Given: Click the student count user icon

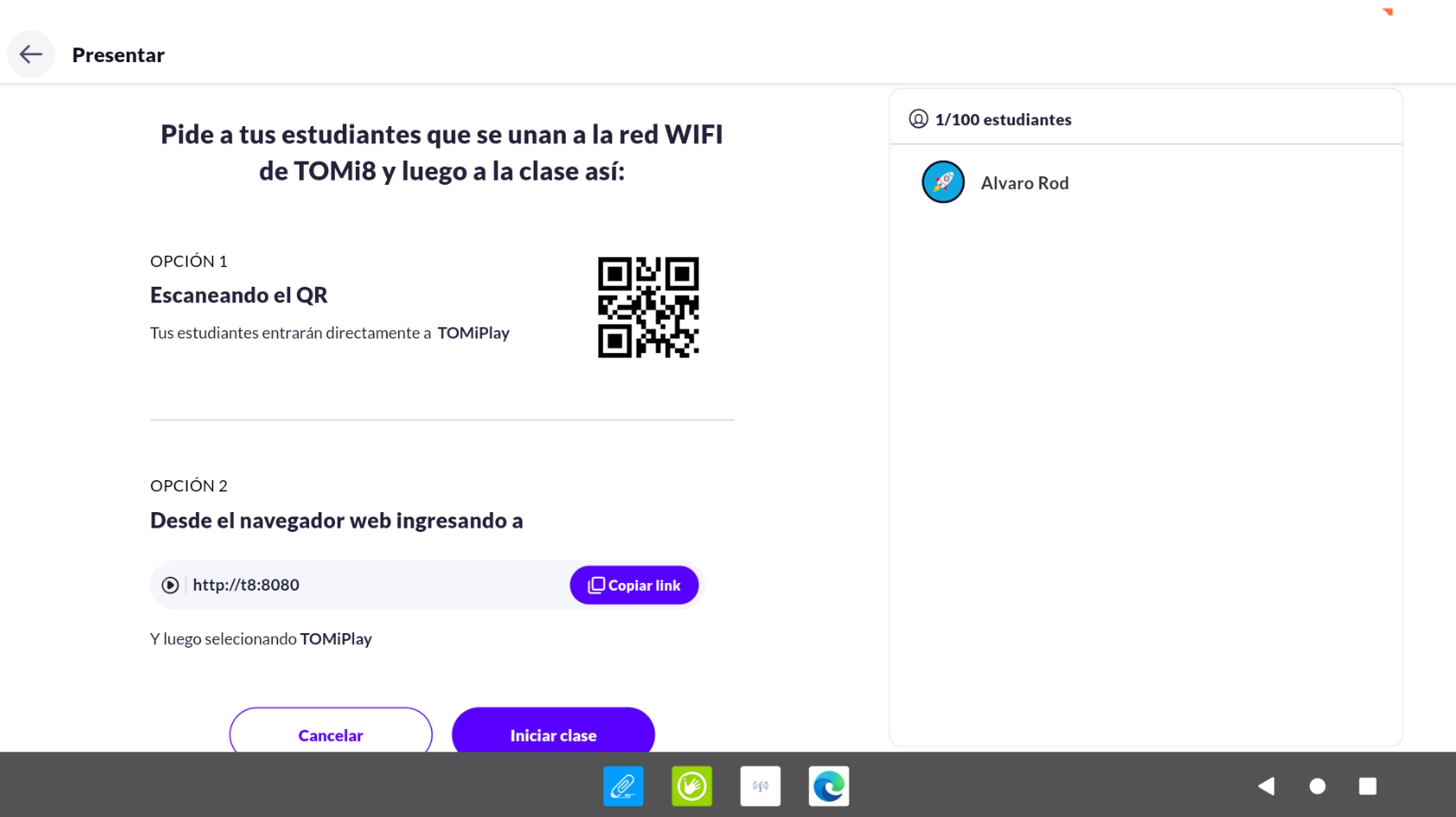Looking at the screenshot, I should 918,119.
